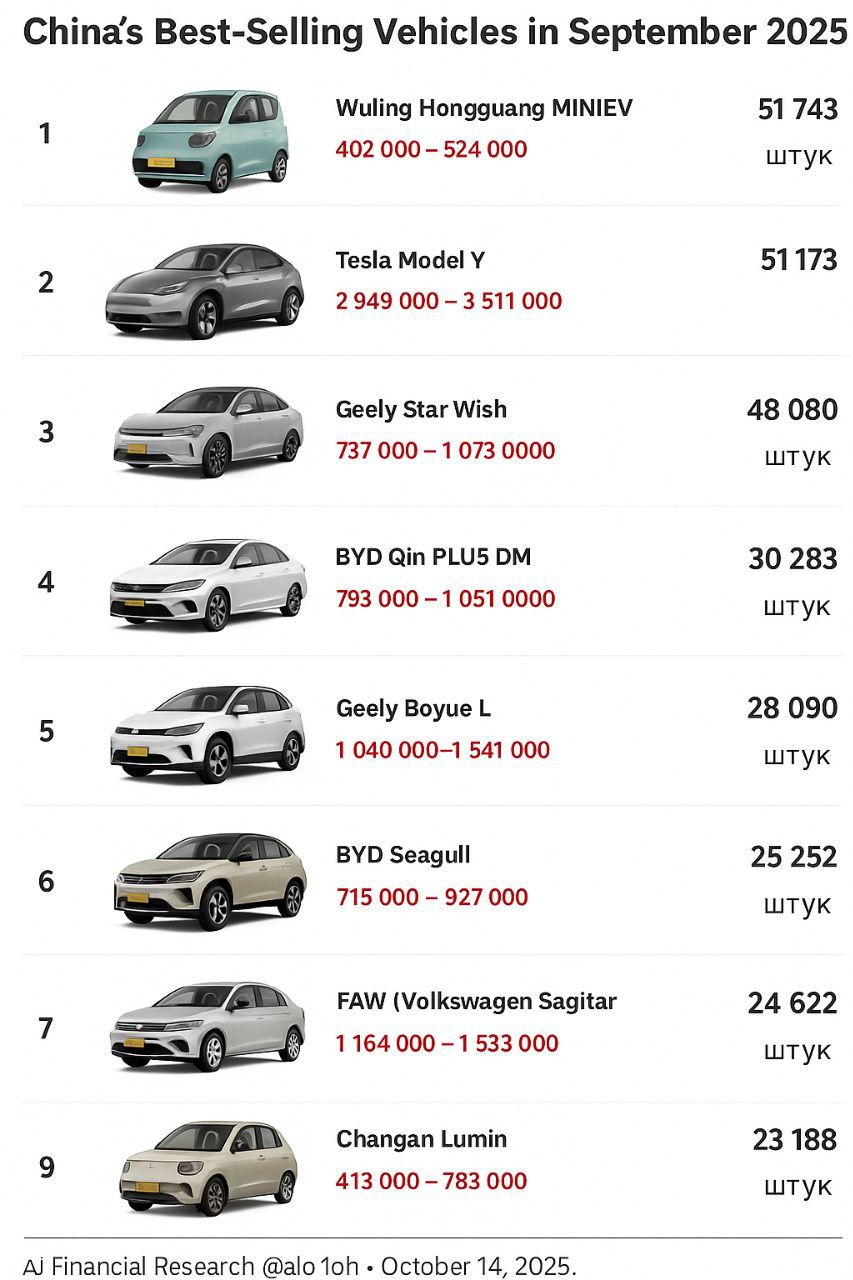Viewport: 853px width, 1280px height.
Task: Click the turquoise Wuling Hongguang MINIEV car image
Action: [x=211, y=139]
